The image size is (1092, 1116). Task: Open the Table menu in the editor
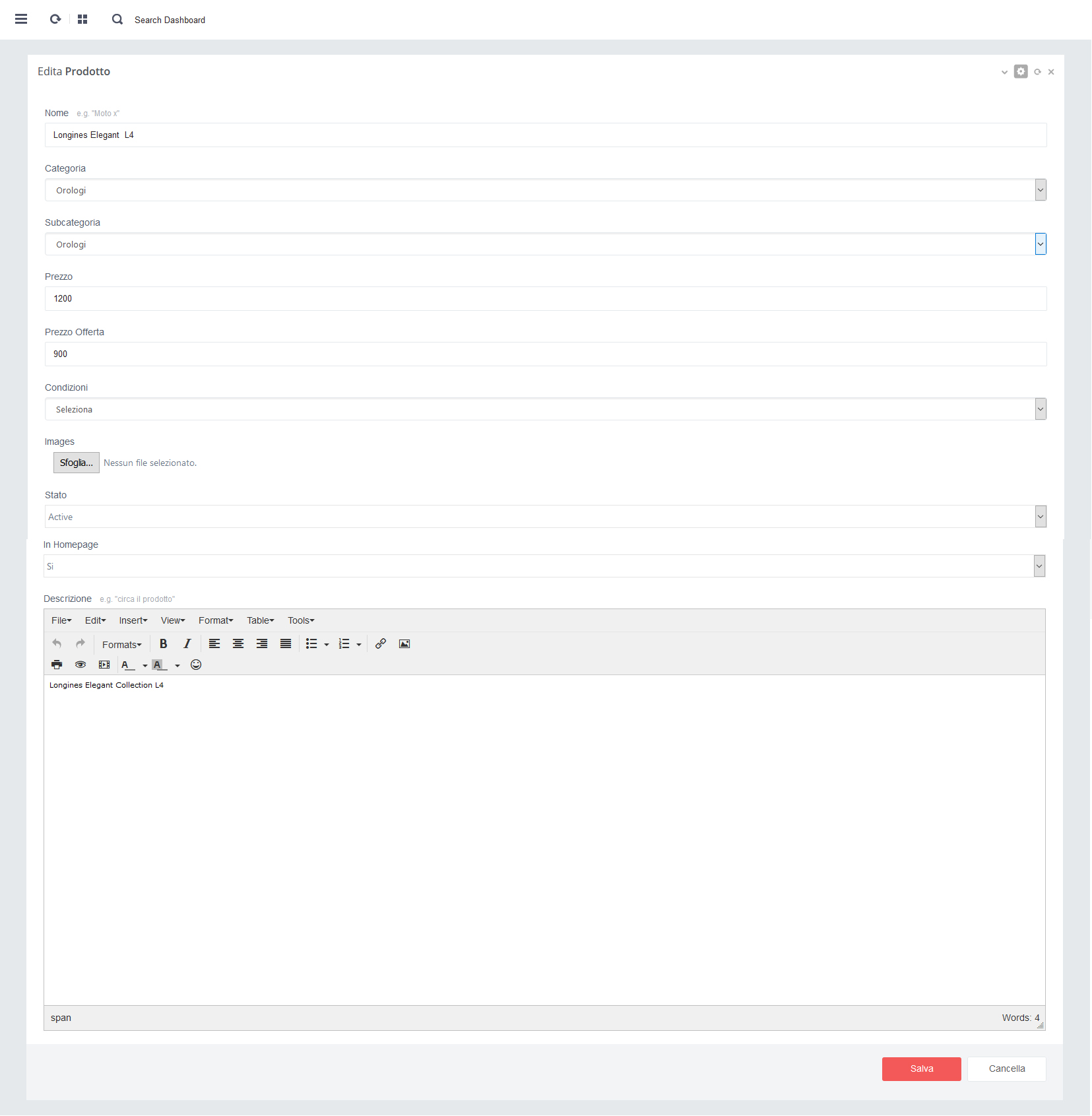260,620
